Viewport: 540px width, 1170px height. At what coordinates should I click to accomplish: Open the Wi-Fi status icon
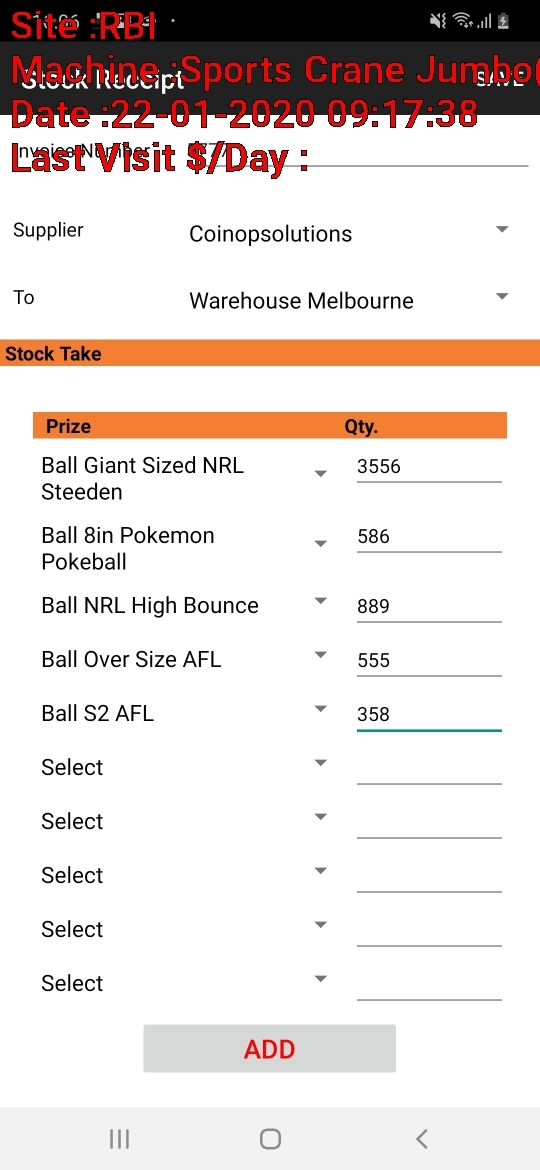(463, 21)
